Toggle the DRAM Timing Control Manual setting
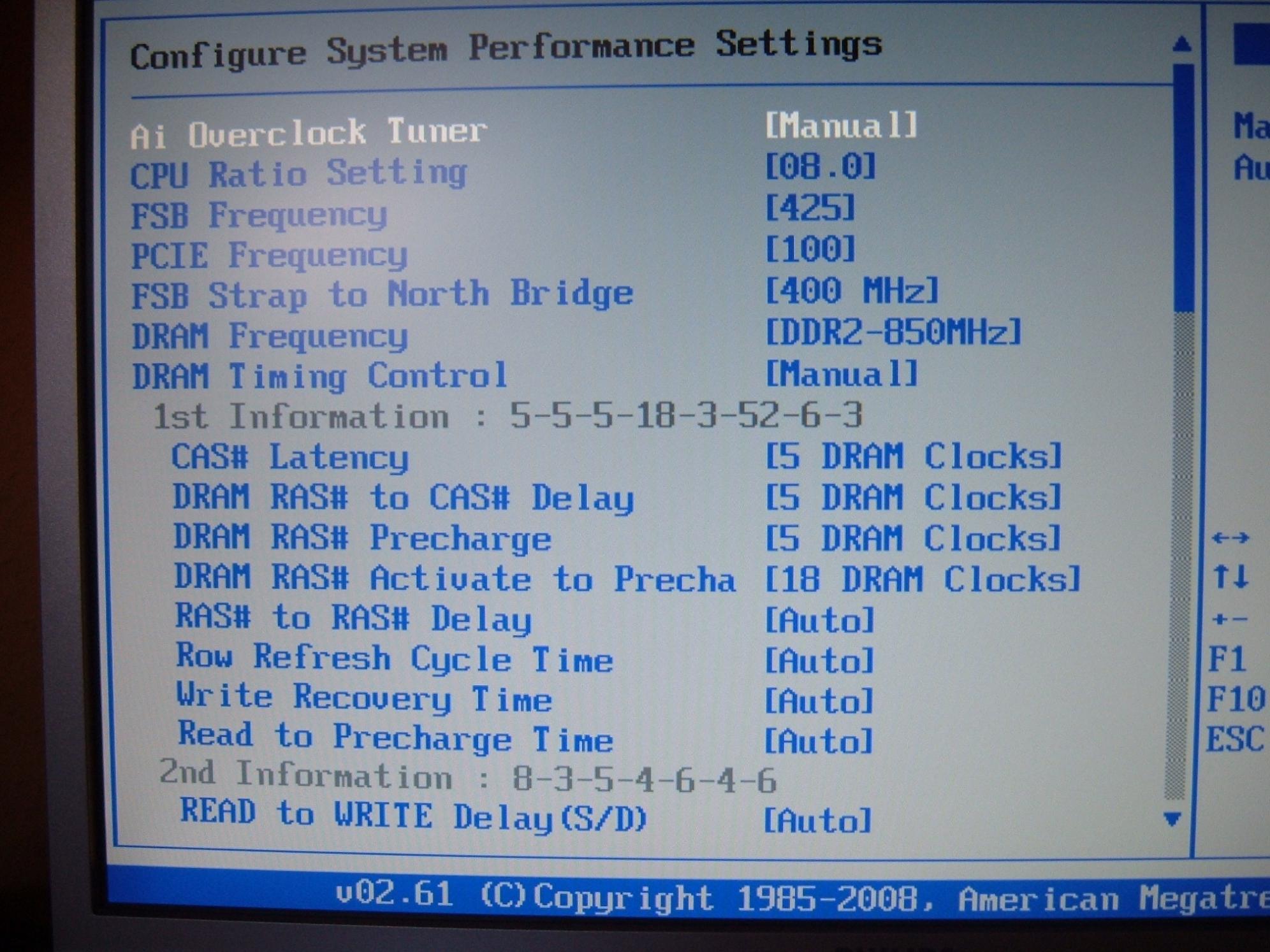 [841, 374]
